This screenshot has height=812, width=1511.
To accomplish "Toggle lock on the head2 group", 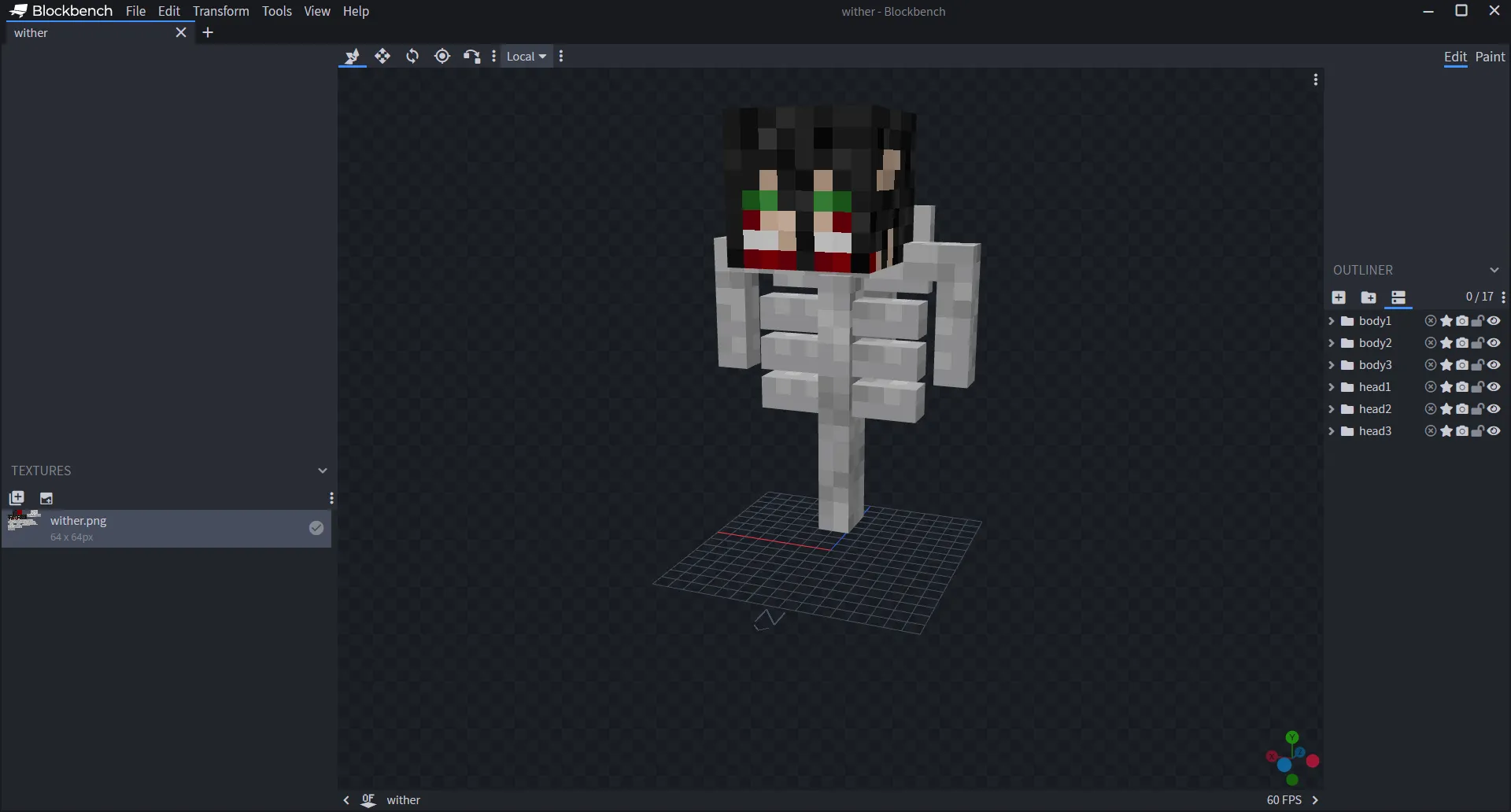I will [x=1478, y=409].
